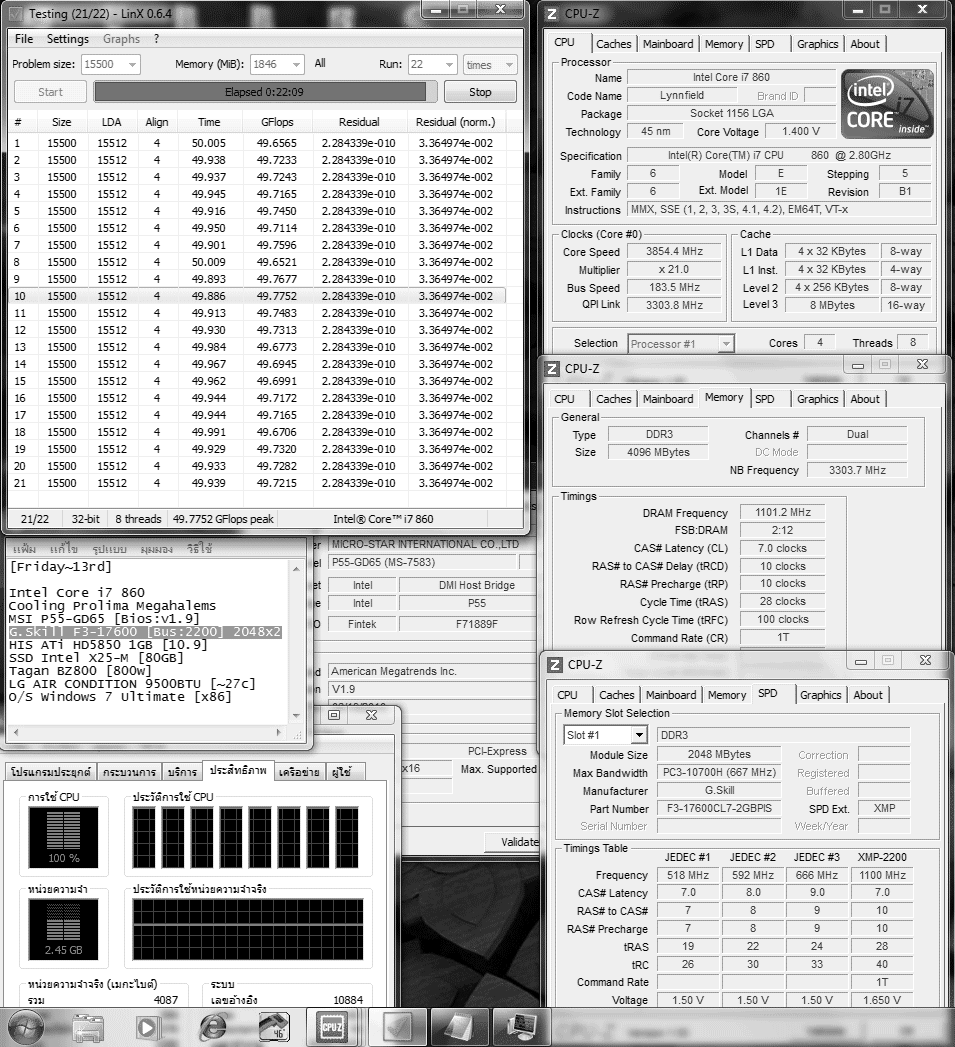This screenshot has height=1047, width=955.
Task: Click the All memory button in LinX
Action: pyautogui.click(x=320, y=63)
